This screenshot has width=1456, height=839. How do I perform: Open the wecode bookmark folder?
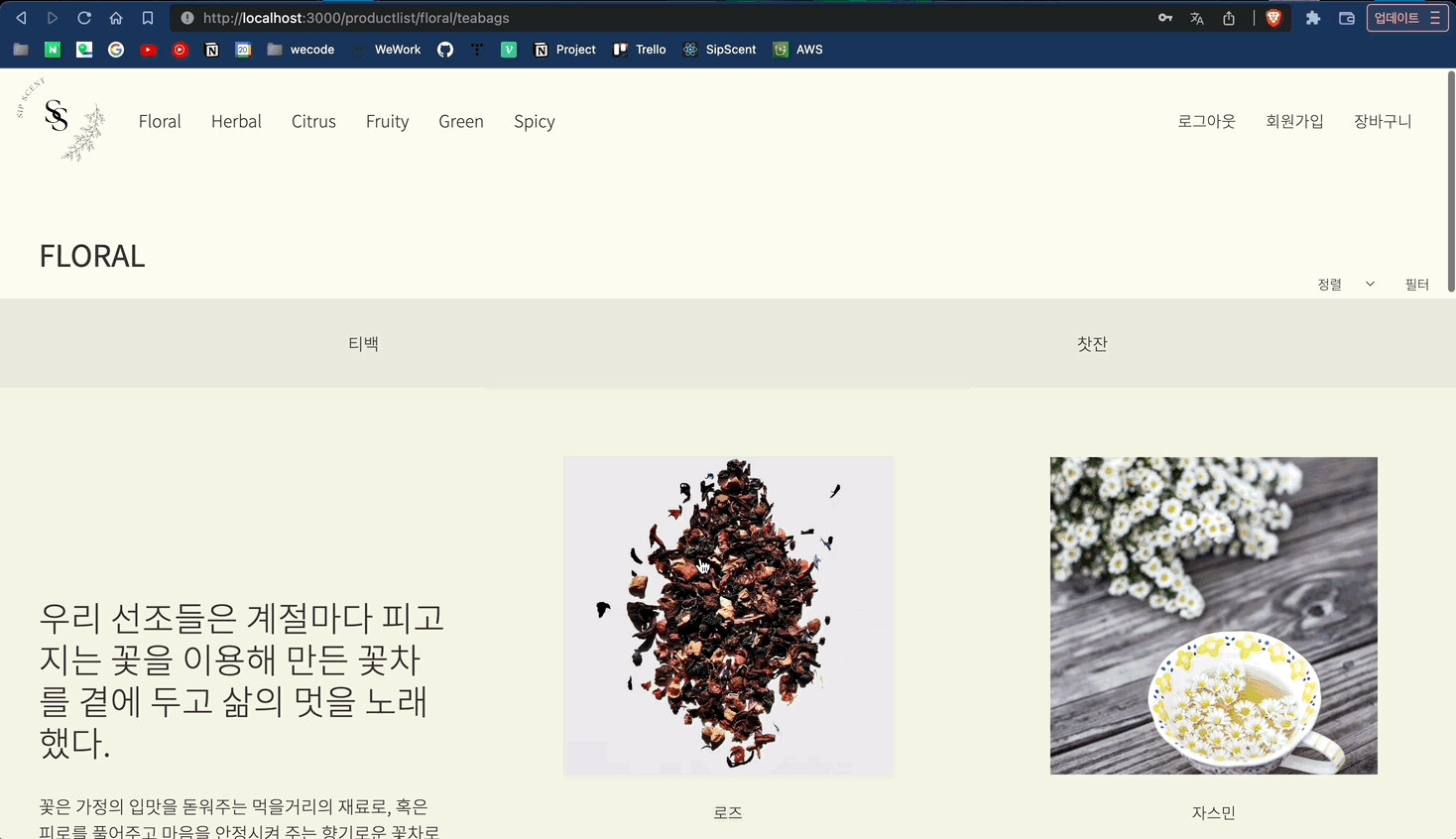click(x=301, y=50)
